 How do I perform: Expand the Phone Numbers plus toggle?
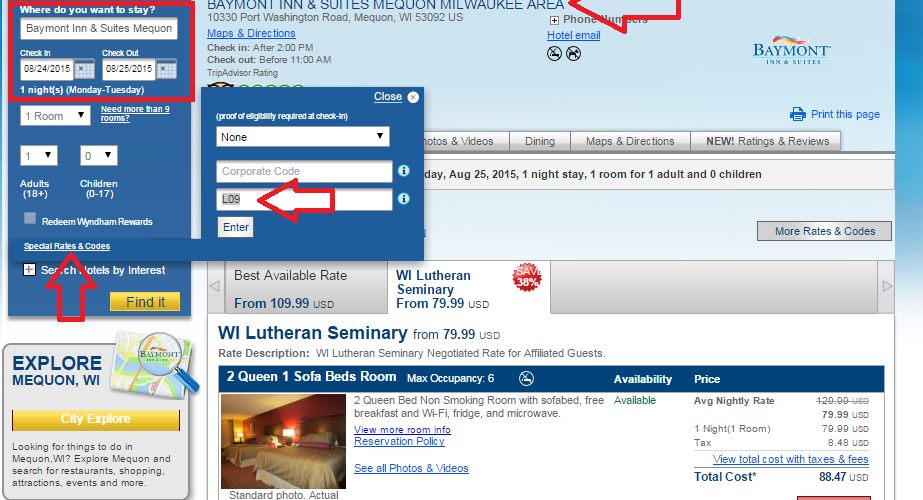click(x=554, y=20)
